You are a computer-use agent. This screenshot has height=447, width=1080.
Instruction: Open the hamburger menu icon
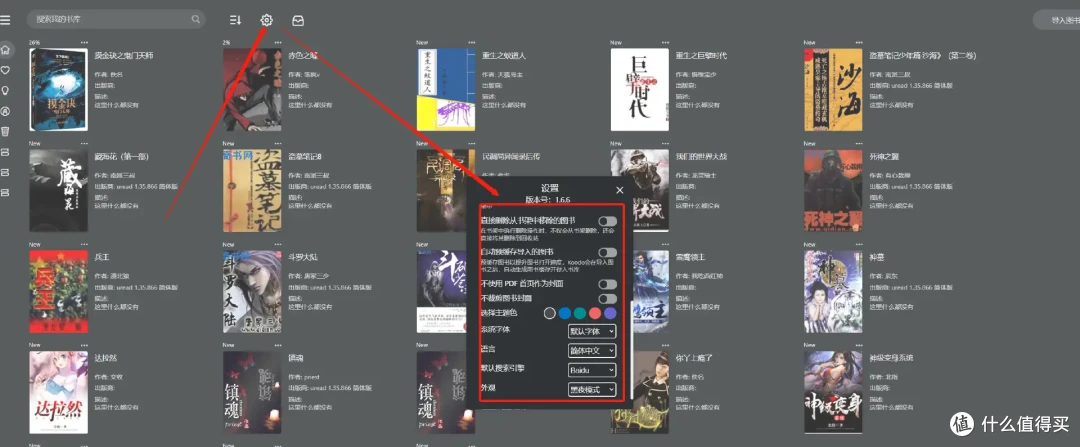(x=6, y=20)
